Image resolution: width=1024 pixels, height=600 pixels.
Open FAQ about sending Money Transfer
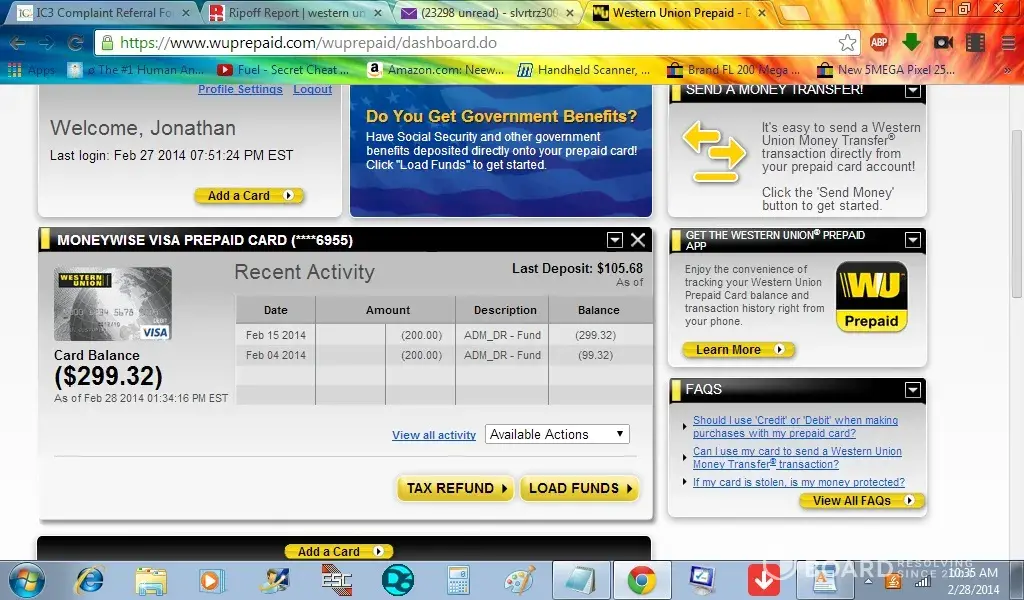pyautogui.click(x=797, y=458)
